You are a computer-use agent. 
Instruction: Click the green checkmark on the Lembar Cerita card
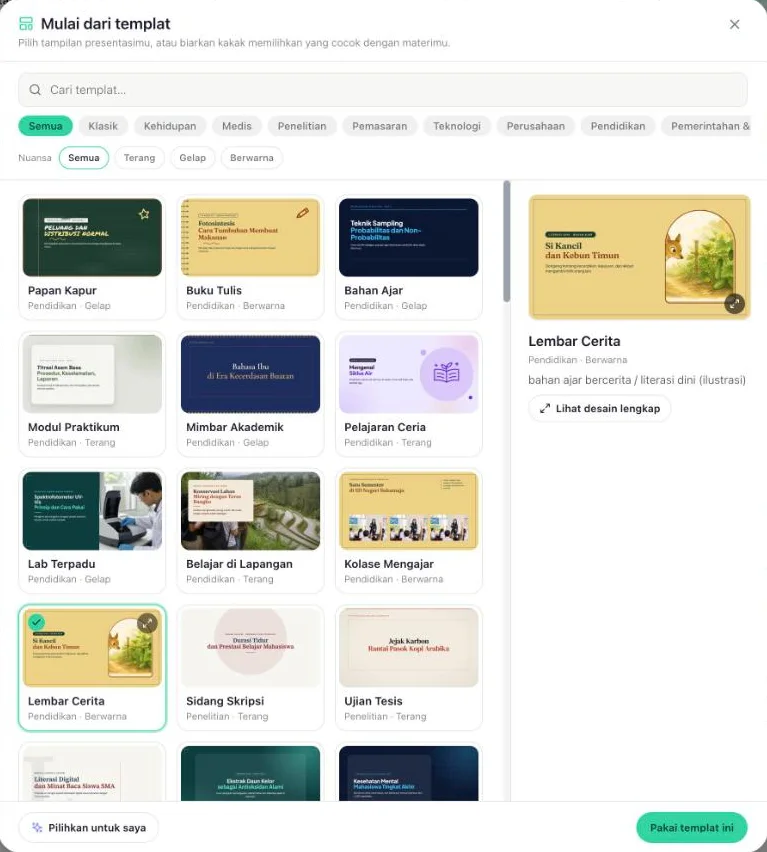click(36, 622)
